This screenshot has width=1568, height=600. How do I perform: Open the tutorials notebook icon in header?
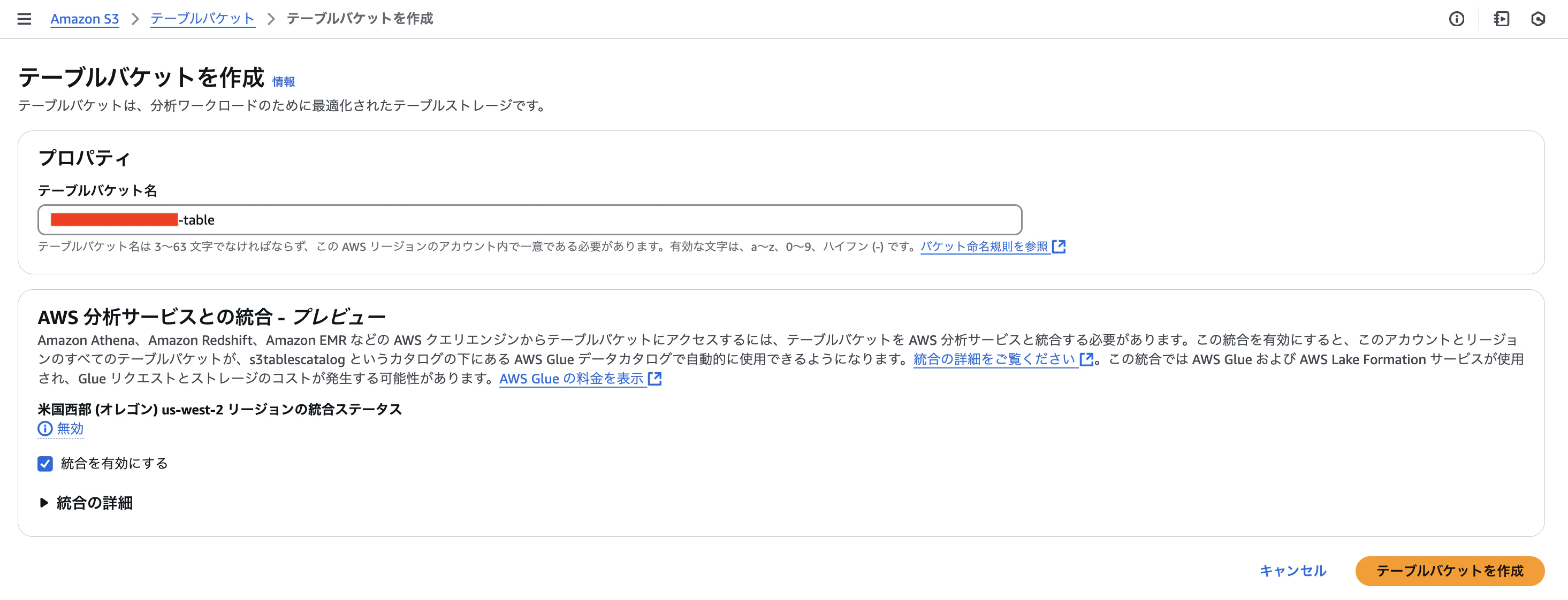[x=1502, y=19]
